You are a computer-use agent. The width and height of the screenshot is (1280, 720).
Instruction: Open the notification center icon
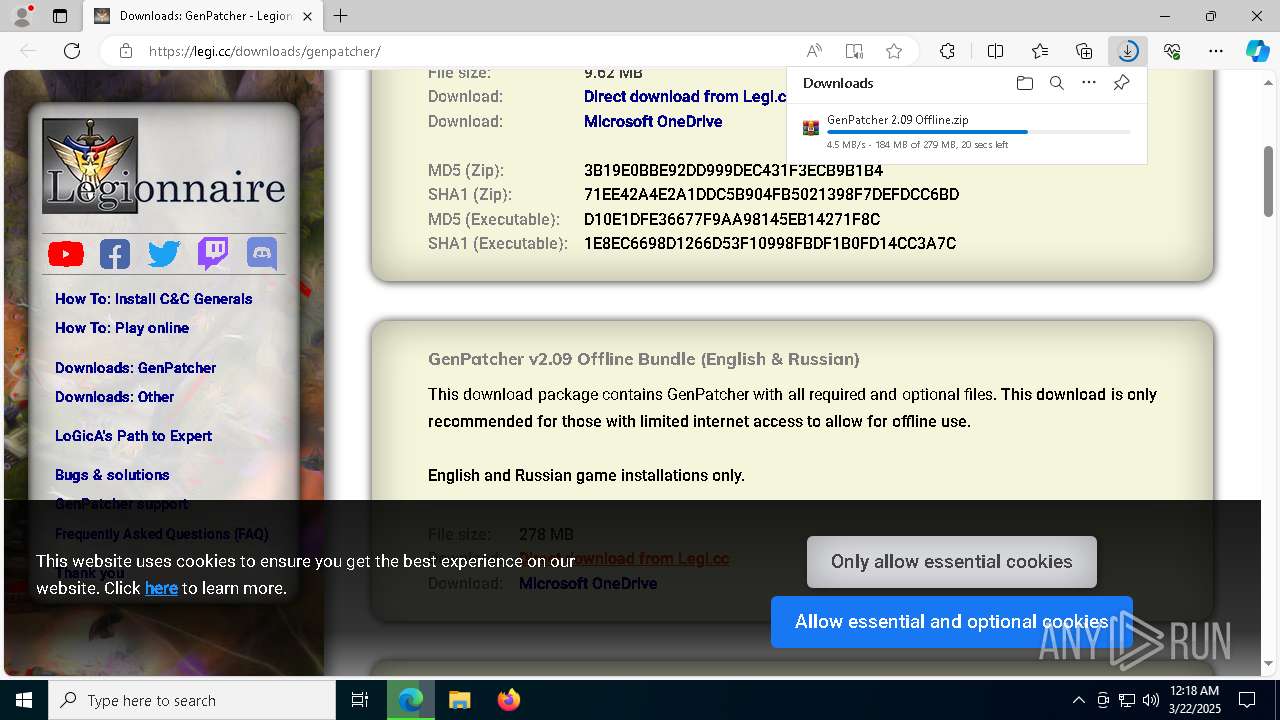pyautogui.click(x=1247, y=700)
